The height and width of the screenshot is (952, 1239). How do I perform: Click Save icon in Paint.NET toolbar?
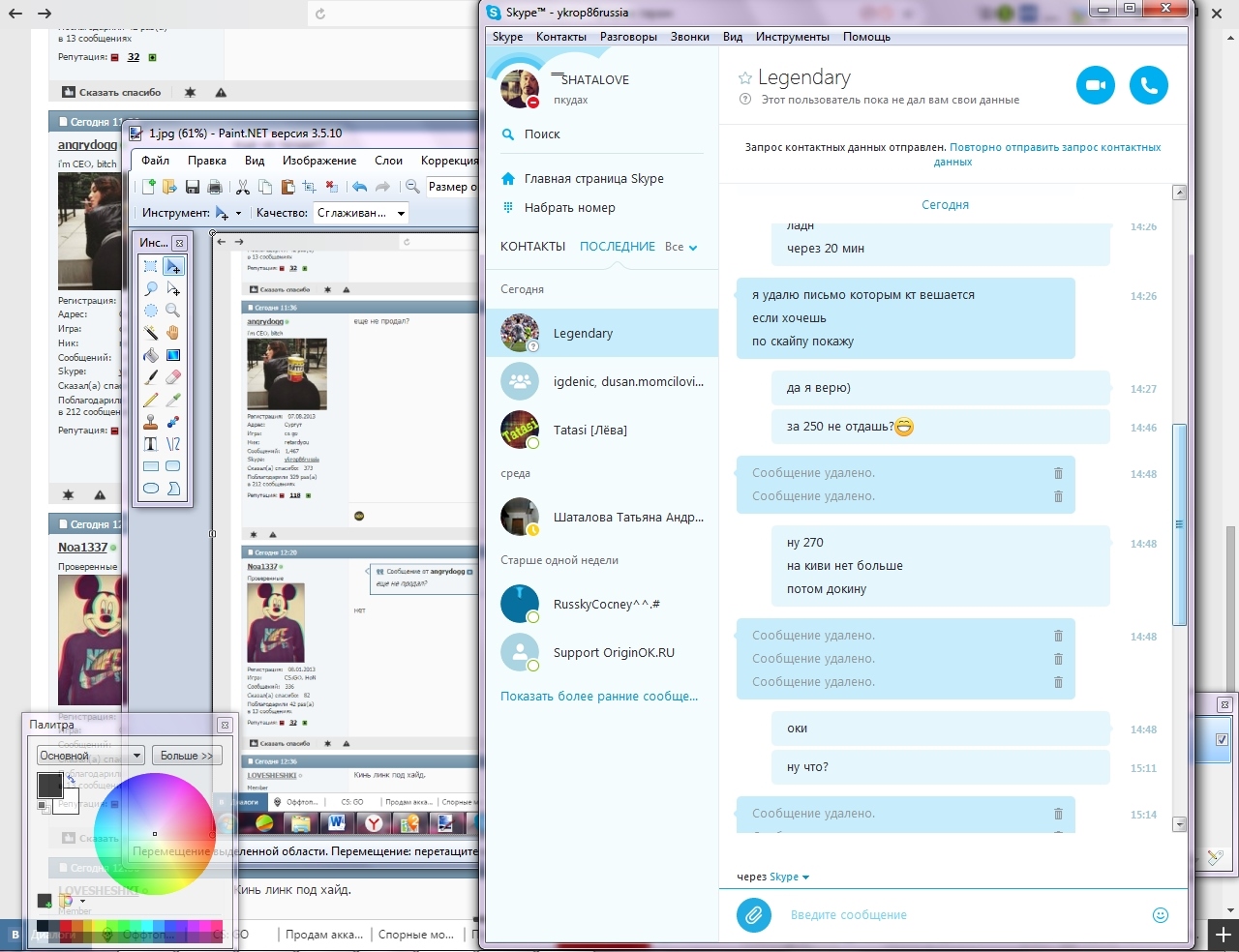192,187
